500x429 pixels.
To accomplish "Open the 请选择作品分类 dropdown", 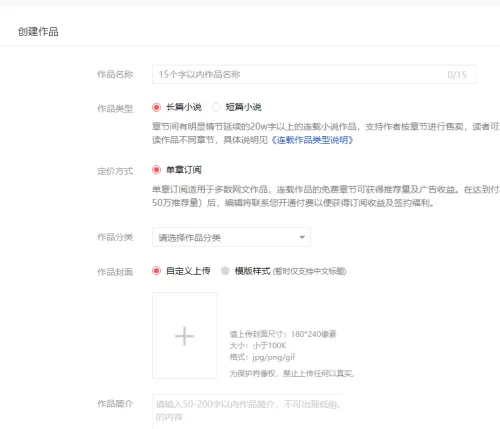I will point(231,237).
